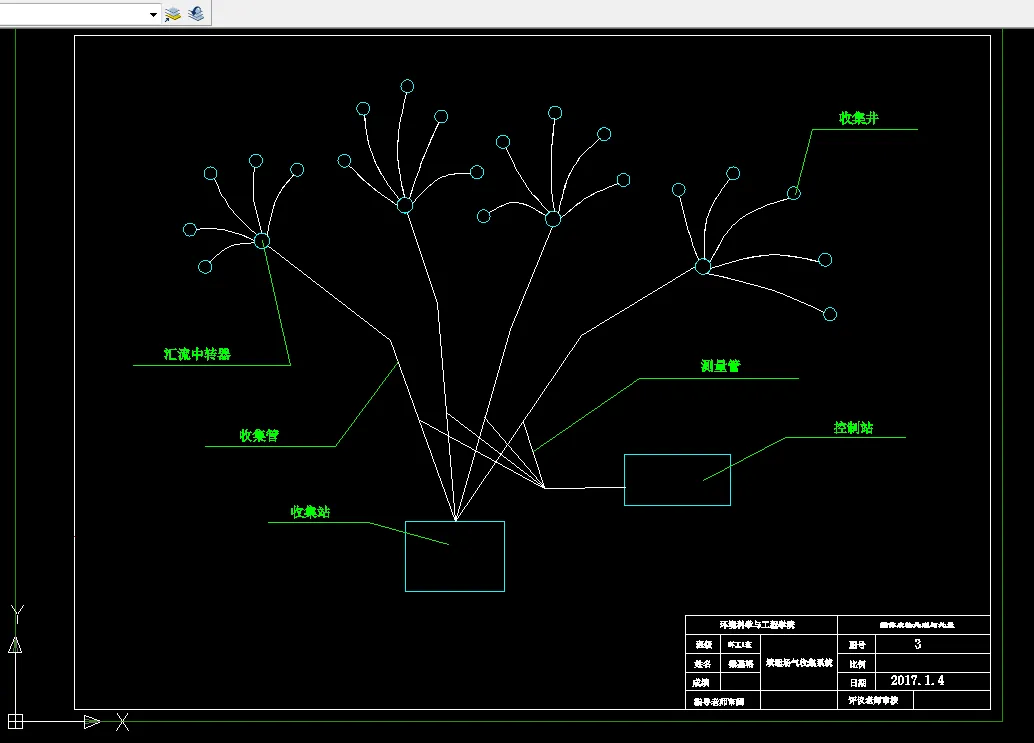
Task: Select the 收集管 label text
Action: (x=259, y=436)
